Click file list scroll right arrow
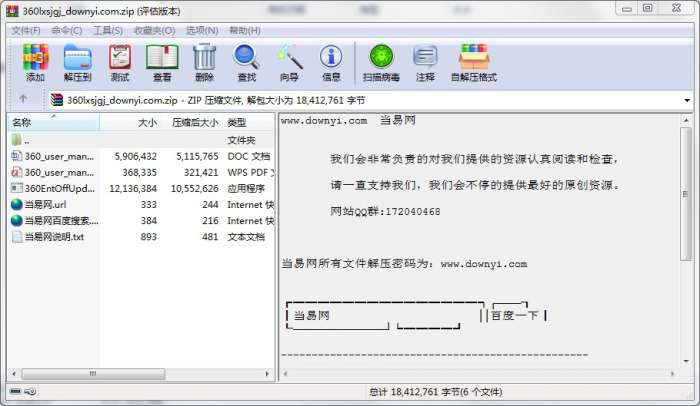Screen dimensions: 700x406 [x=267, y=373]
